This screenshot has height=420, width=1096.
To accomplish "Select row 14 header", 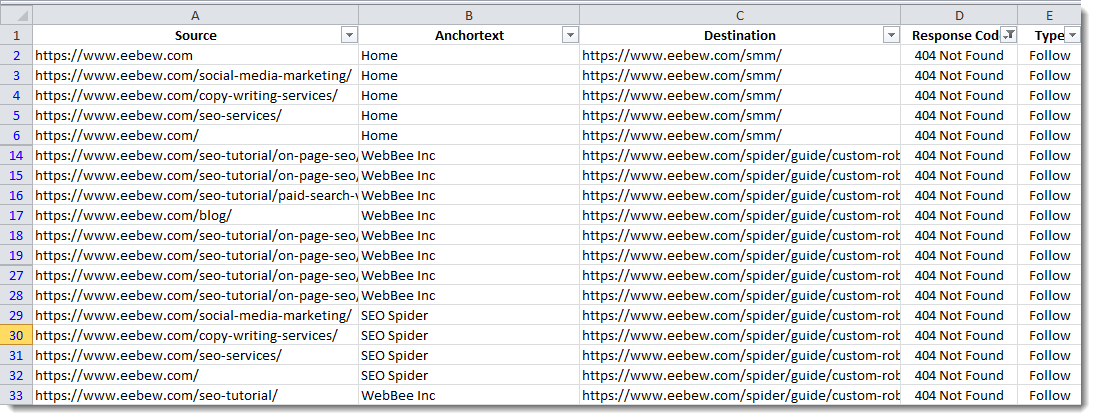I will coord(17,155).
